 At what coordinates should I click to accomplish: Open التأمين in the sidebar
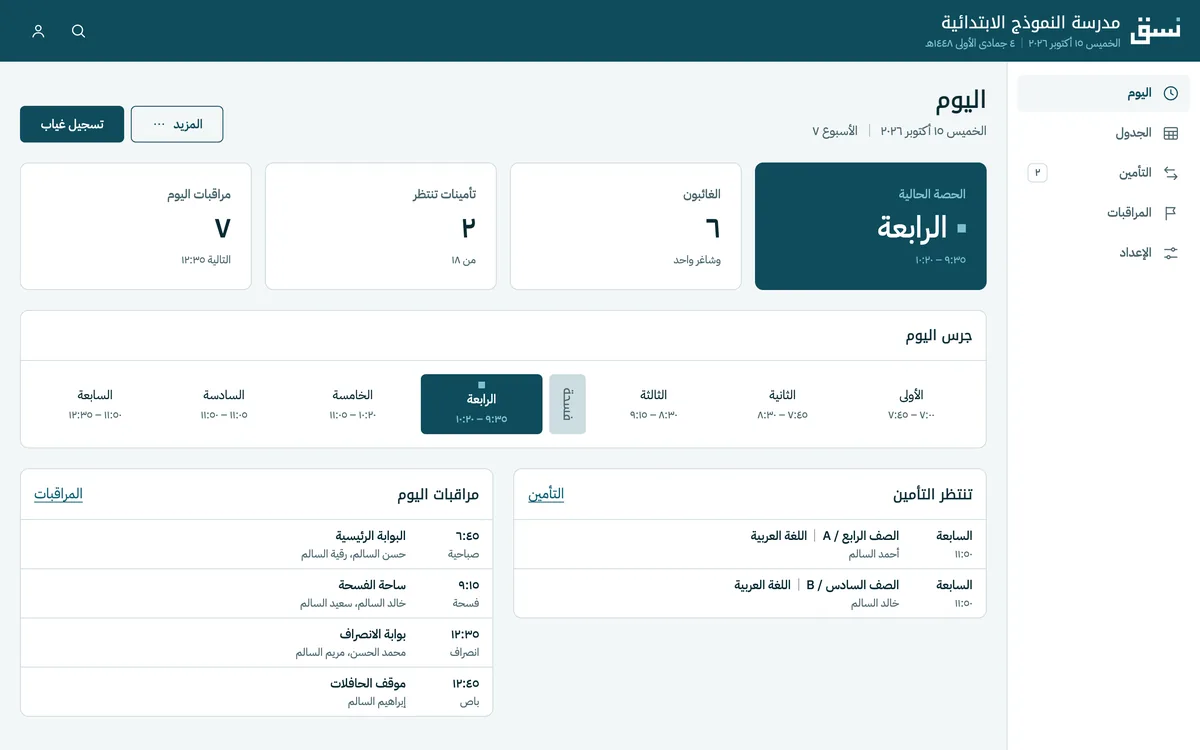1104,173
